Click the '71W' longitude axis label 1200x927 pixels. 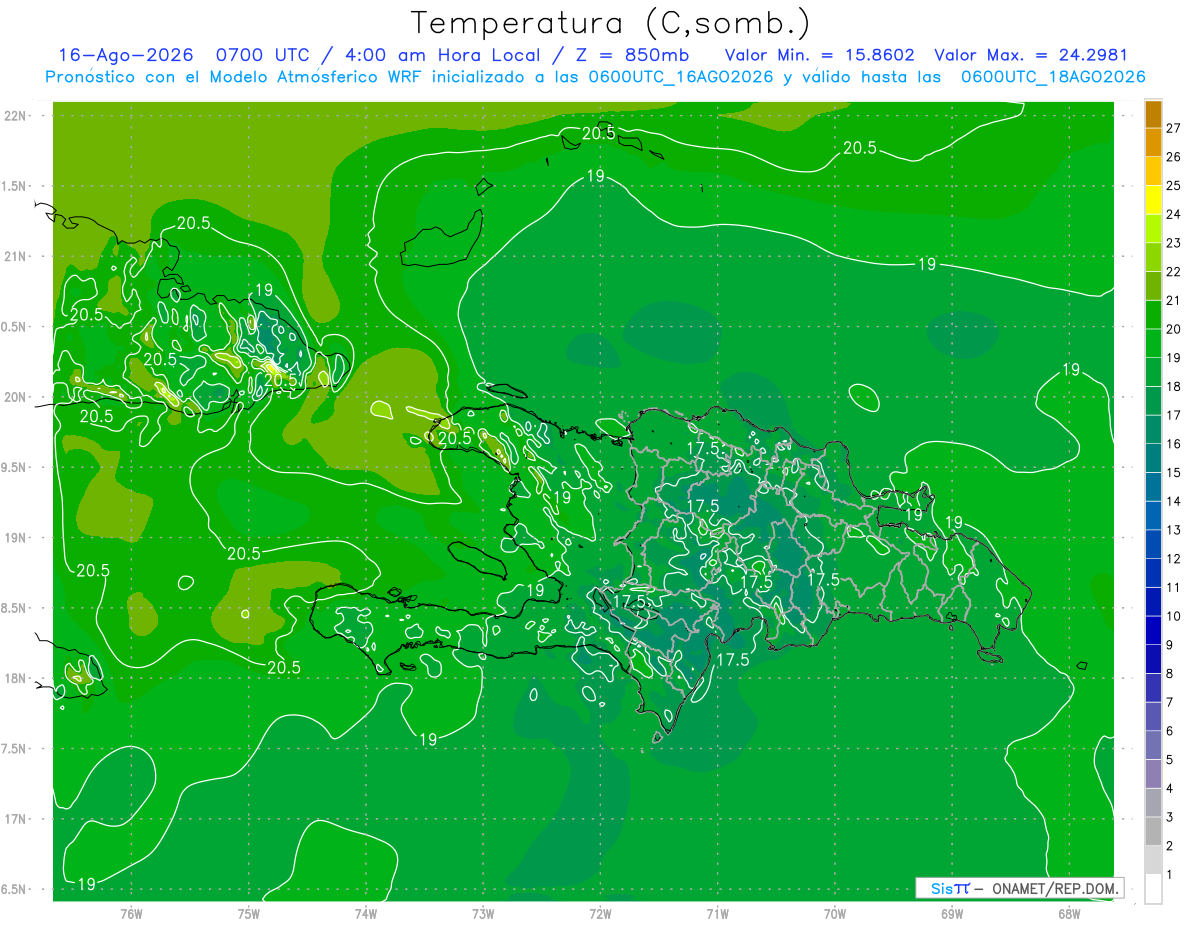[717, 913]
